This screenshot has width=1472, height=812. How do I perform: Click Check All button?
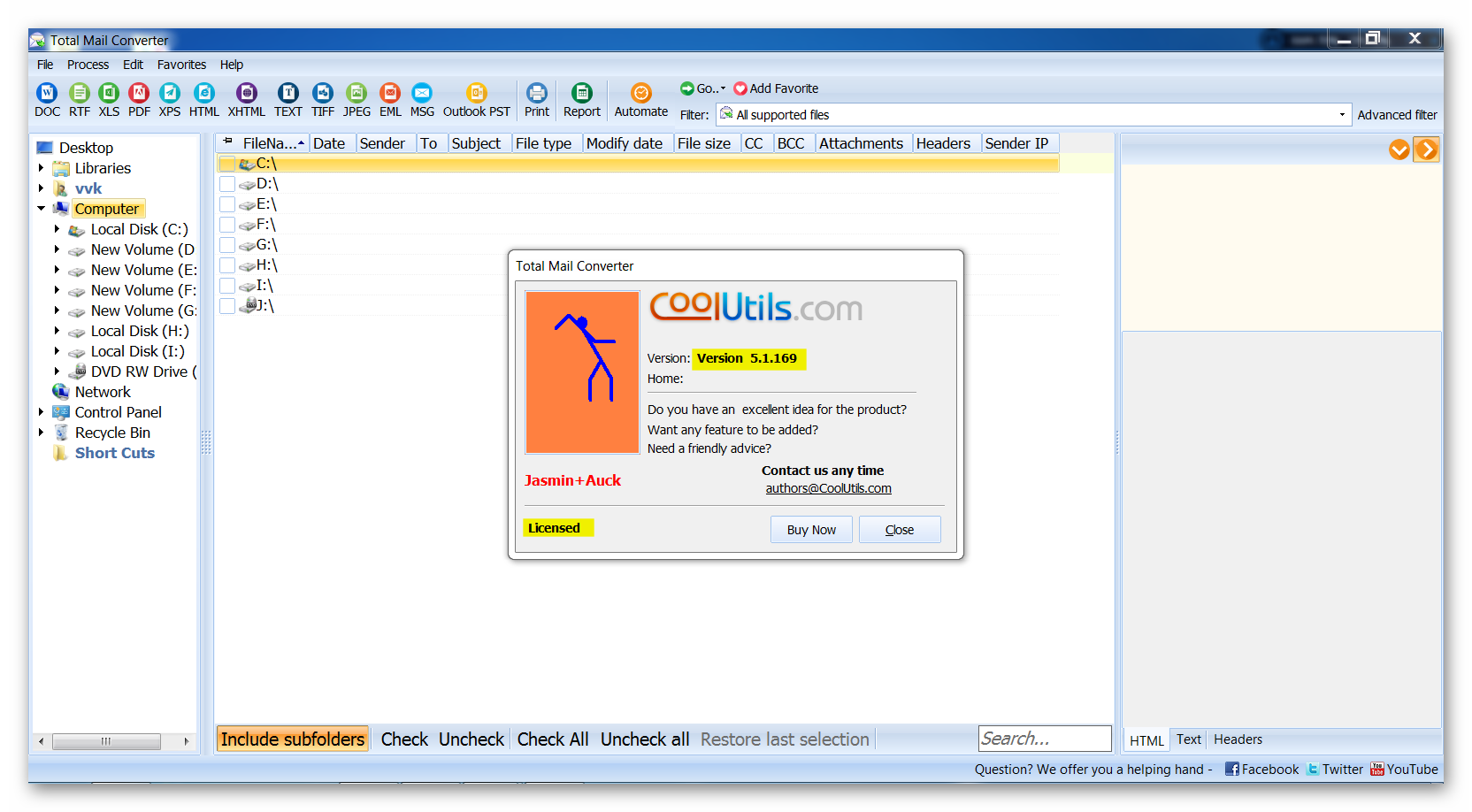pos(553,739)
